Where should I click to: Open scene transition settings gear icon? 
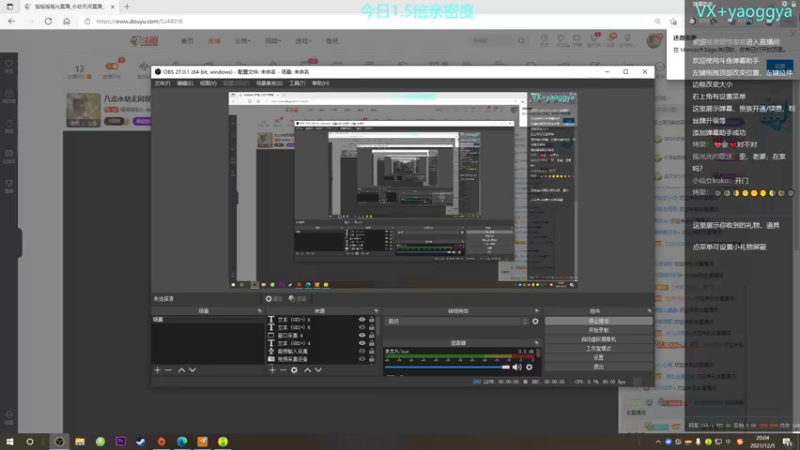pos(535,321)
